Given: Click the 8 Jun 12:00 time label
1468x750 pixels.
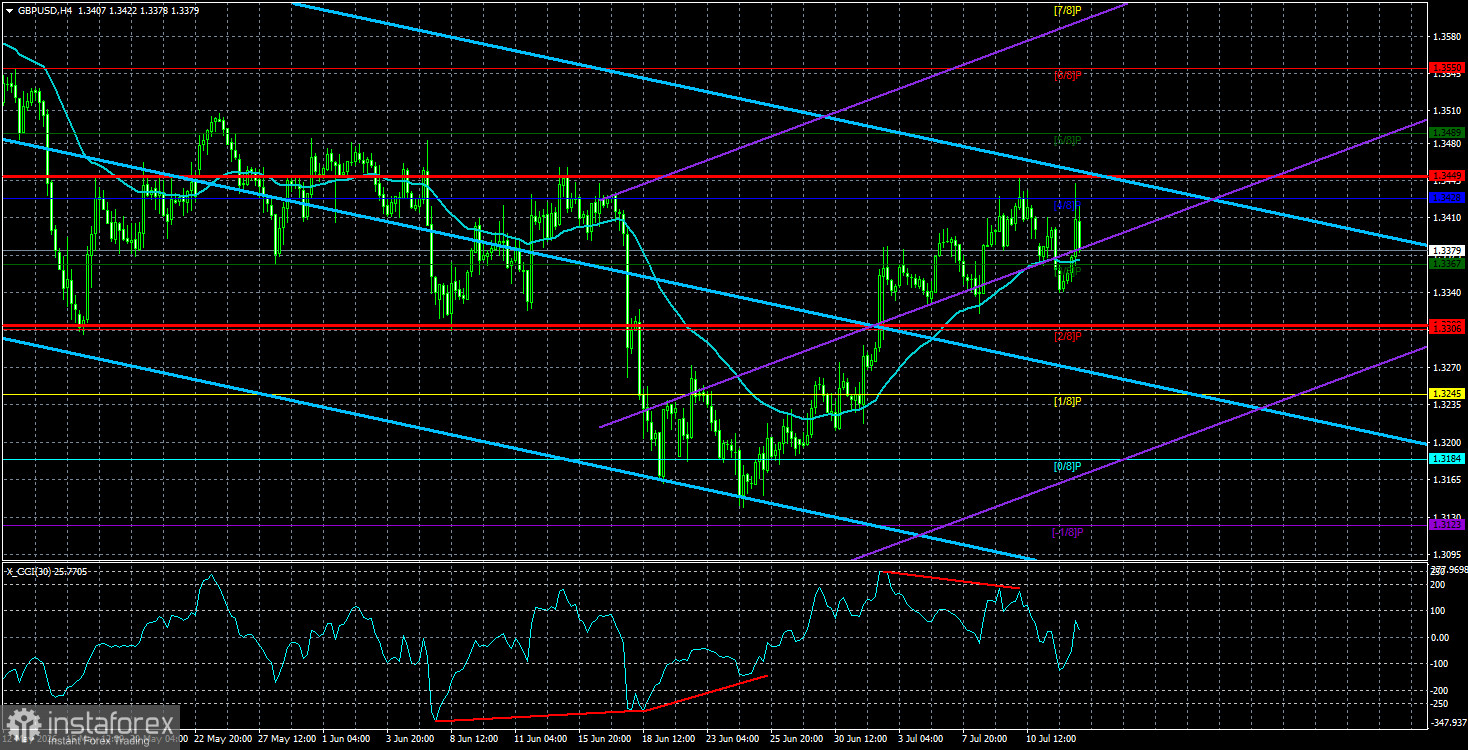Looking at the screenshot, I should point(473,739).
